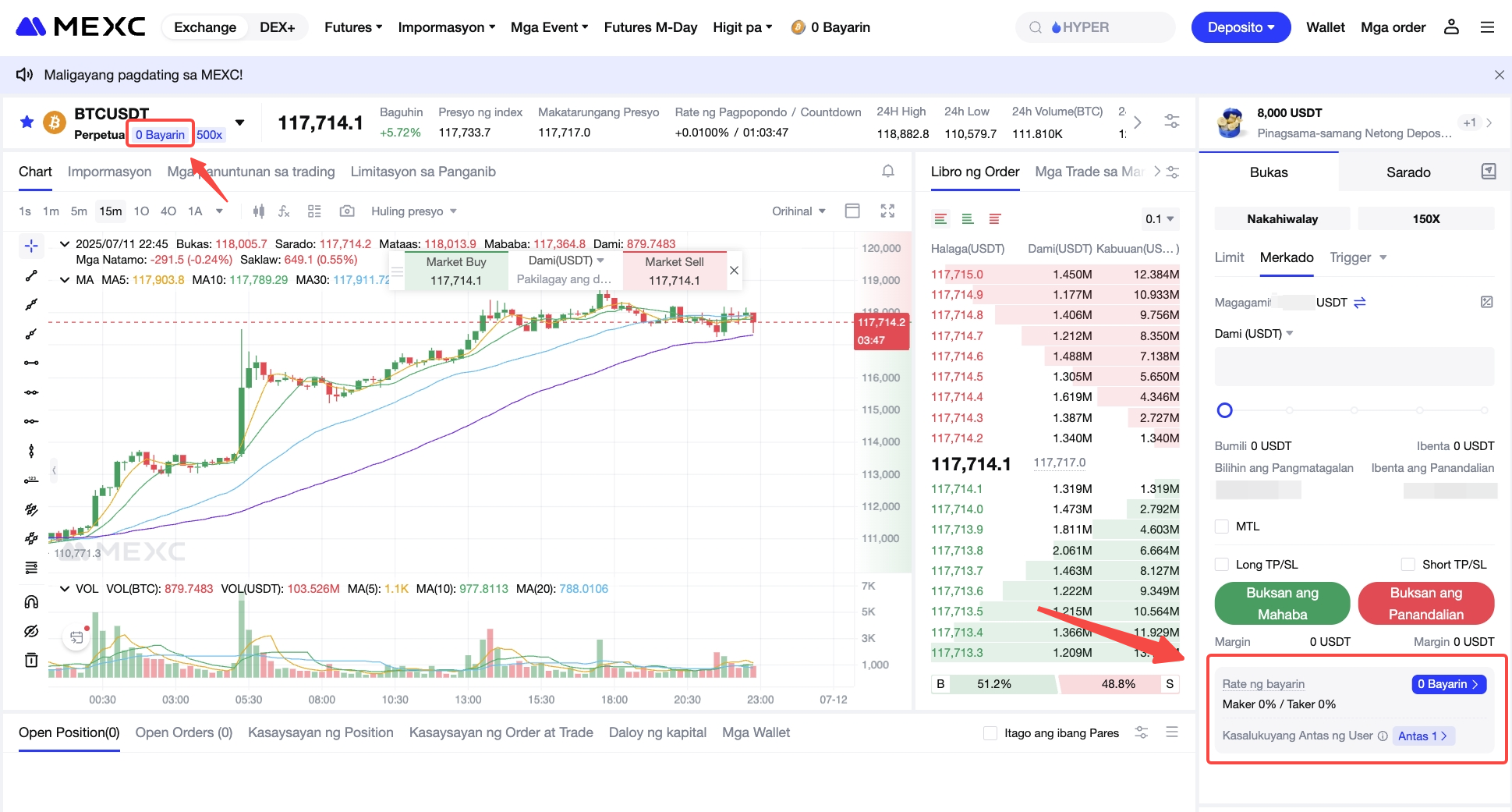Click the star favorite icon beside BTCUSDT
The image size is (1512, 812).
[27, 122]
